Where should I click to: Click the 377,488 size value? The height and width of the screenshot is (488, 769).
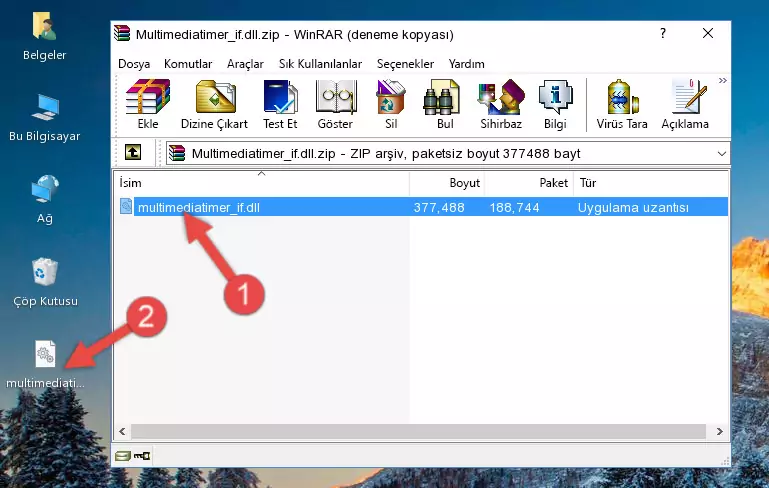(x=439, y=207)
